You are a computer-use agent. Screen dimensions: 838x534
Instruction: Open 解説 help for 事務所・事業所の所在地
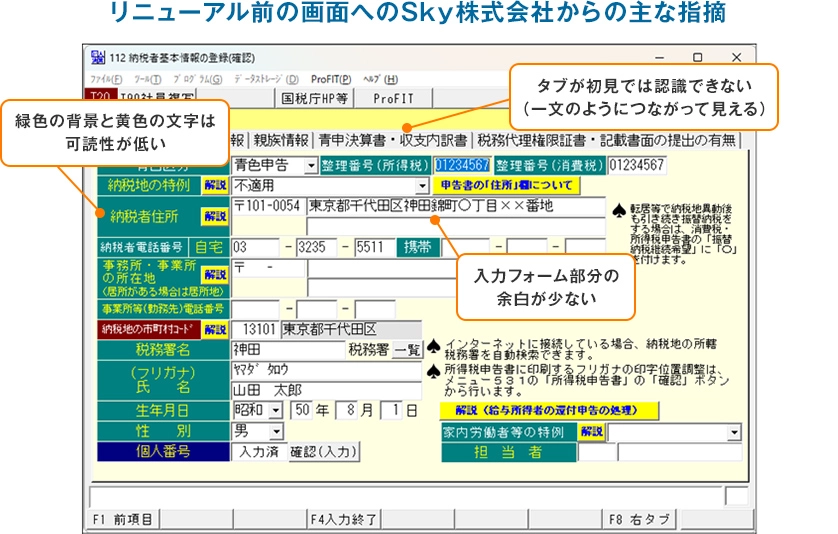click(x=215, y=273)
